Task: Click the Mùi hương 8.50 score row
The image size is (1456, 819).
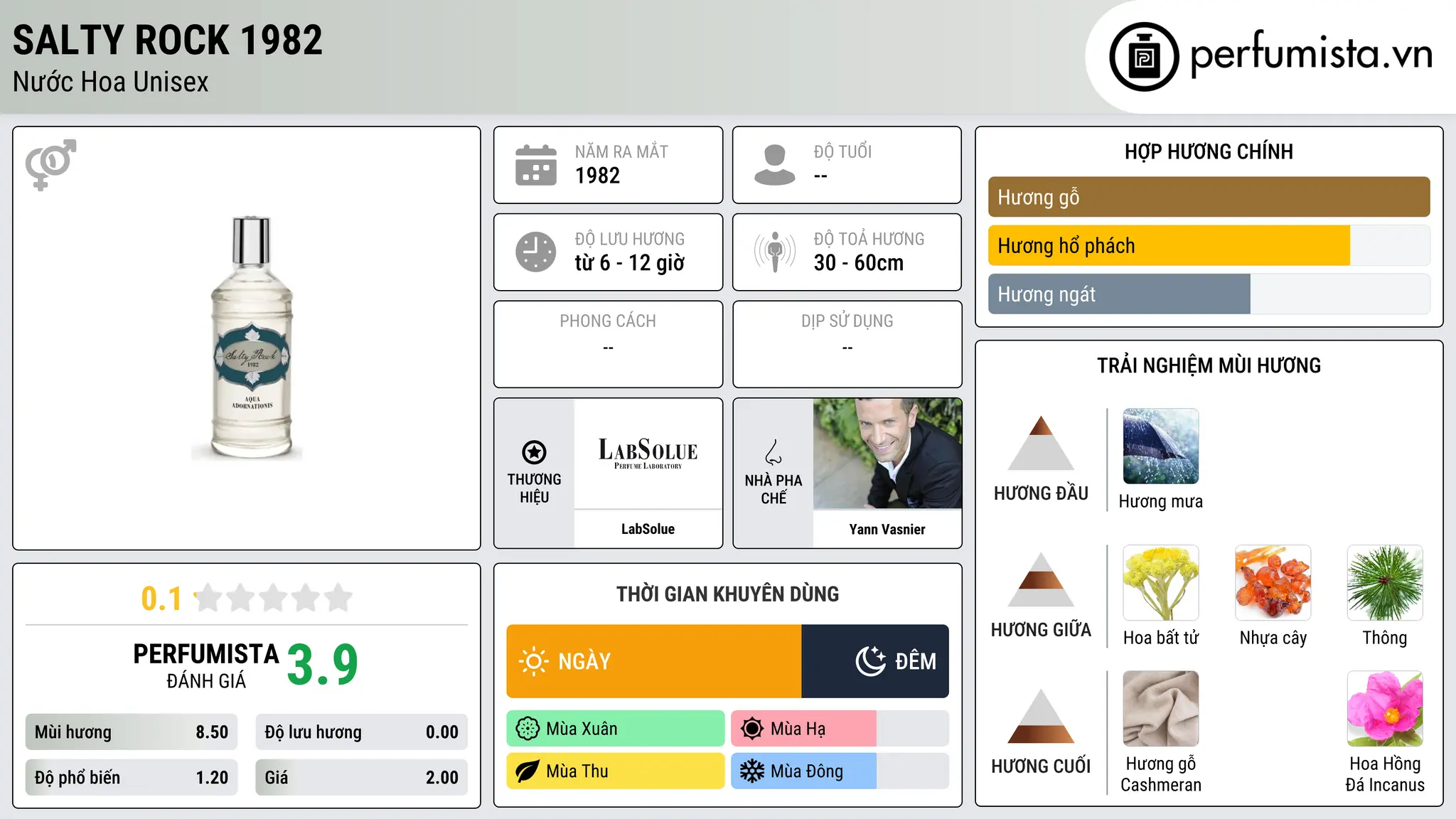Action: pyautogui.click(x=132, y=732)
